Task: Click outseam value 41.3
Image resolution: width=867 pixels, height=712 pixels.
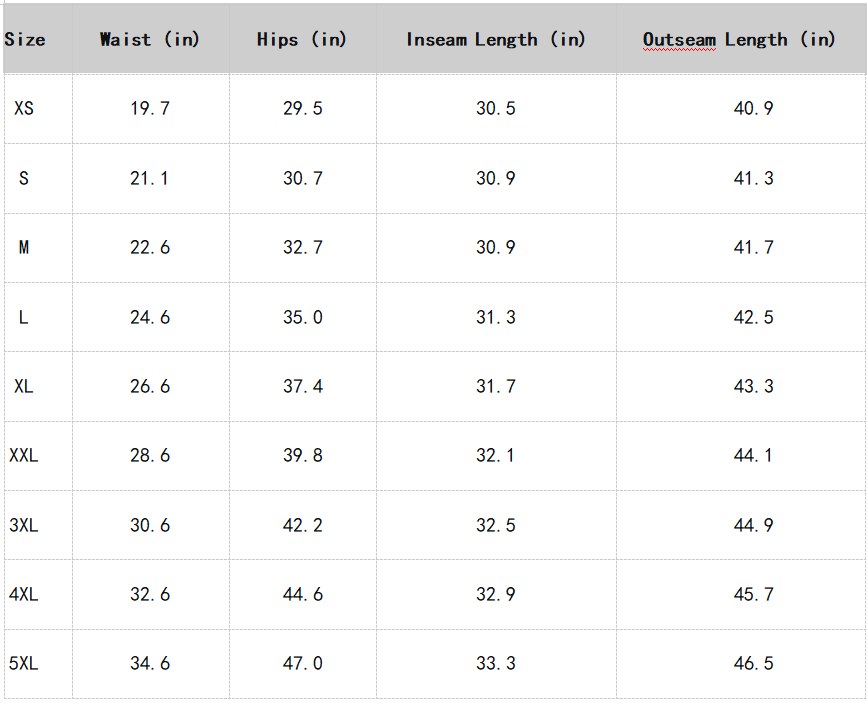Action: coord(753,178)
